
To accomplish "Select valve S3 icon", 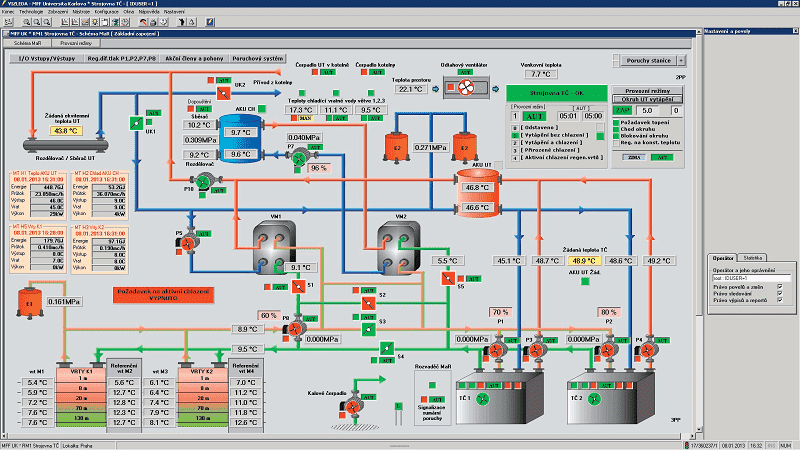I will 368,330.
